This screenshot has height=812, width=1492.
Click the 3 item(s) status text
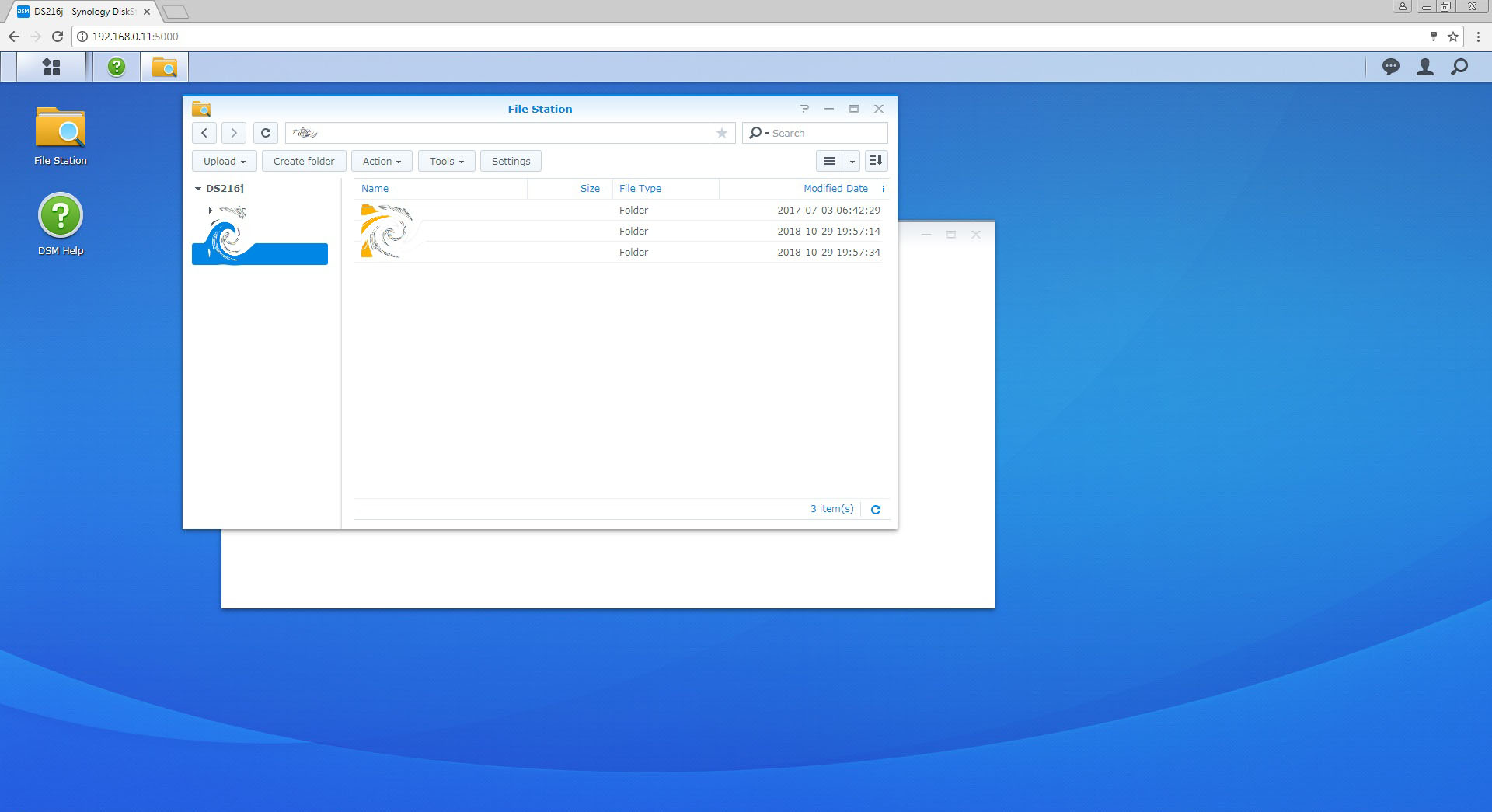click(831, 509)
